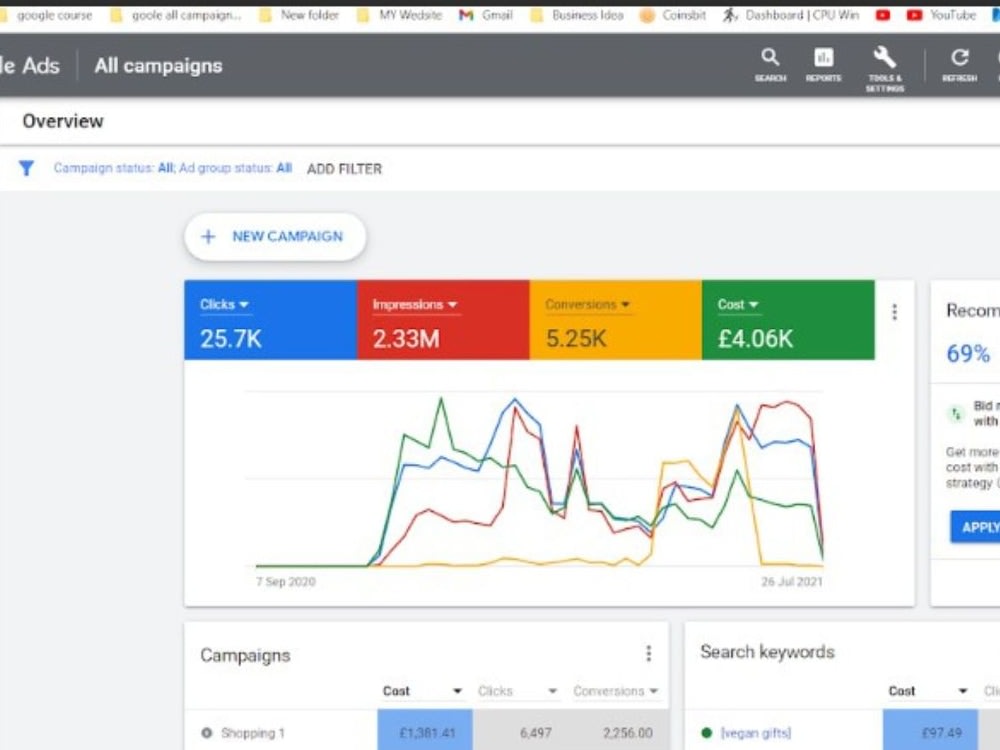Open the first red YouTube icon bookmark
Image resolution: width=1000 pixels, height=750 pixels.
pyautogui.click(x=883, y=15)
